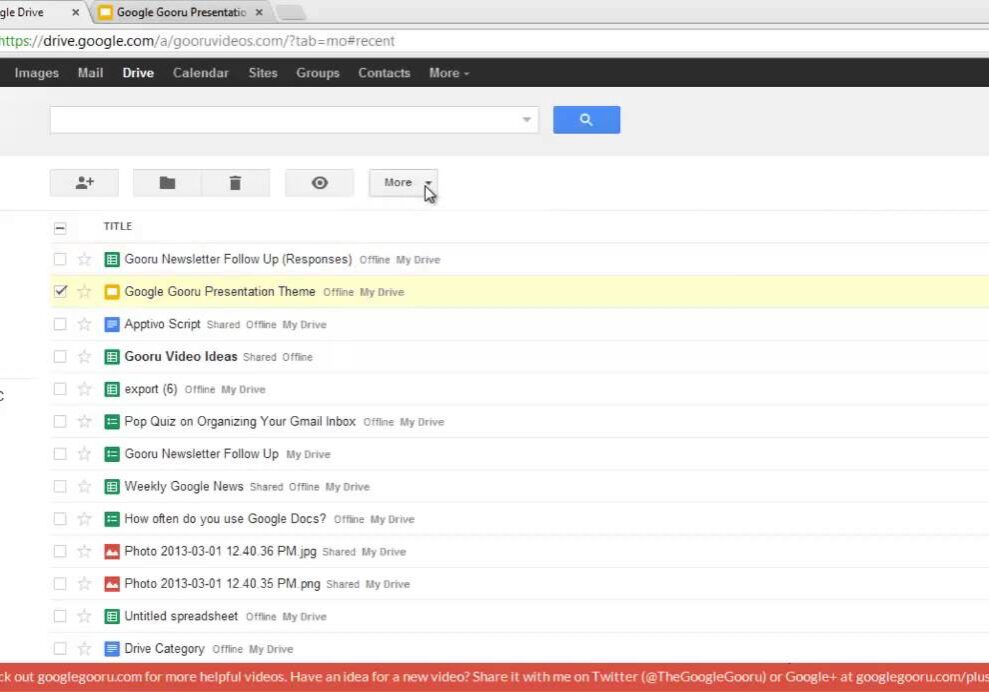Image resolution: width=989 pixels, height=692 pixels.
Task: Click the form icon of Gooru Newsletter Follow Up
Action: point(112,454)
